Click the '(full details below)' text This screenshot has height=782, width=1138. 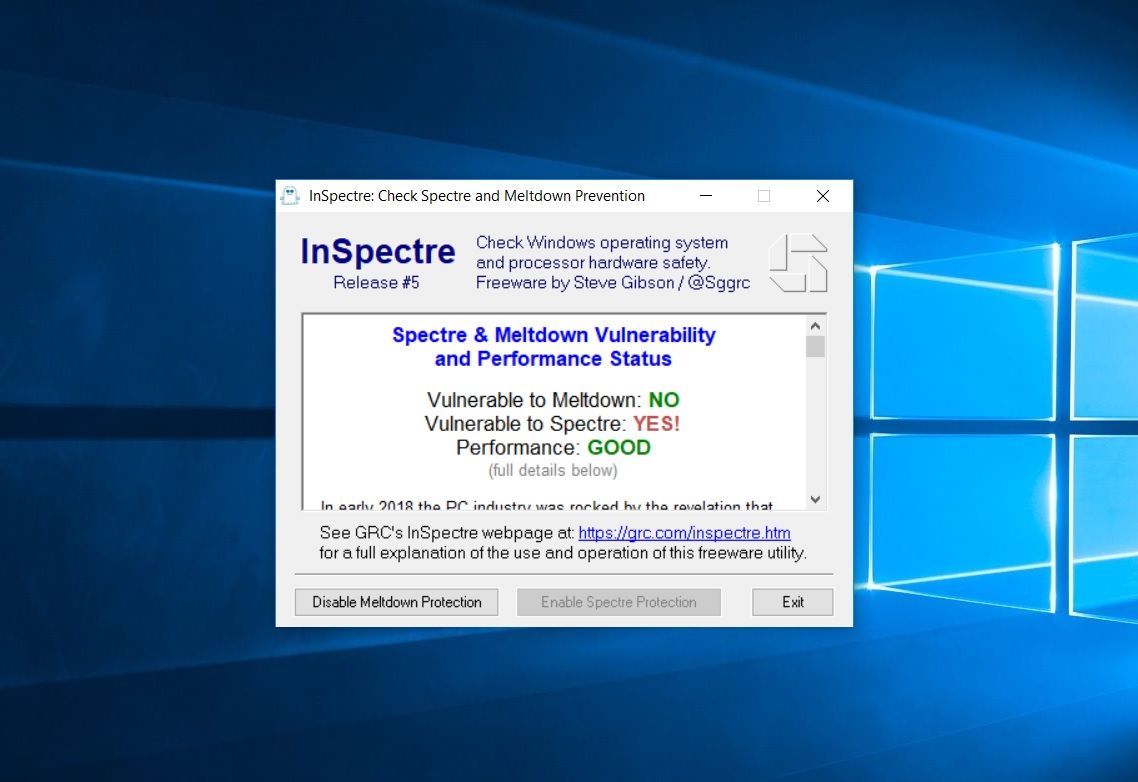pos(553,470)
